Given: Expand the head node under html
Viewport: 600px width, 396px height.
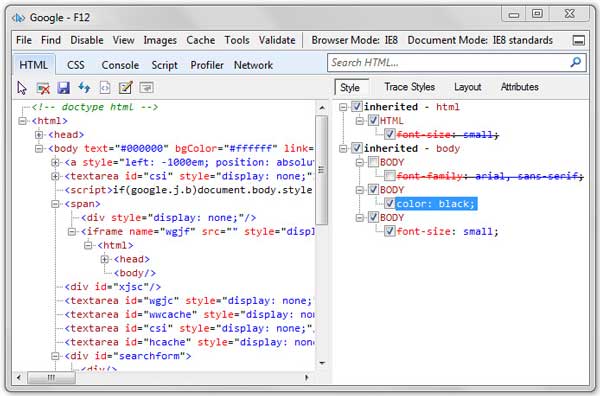Looking at the screenshot, I should [x=39, y=135].
